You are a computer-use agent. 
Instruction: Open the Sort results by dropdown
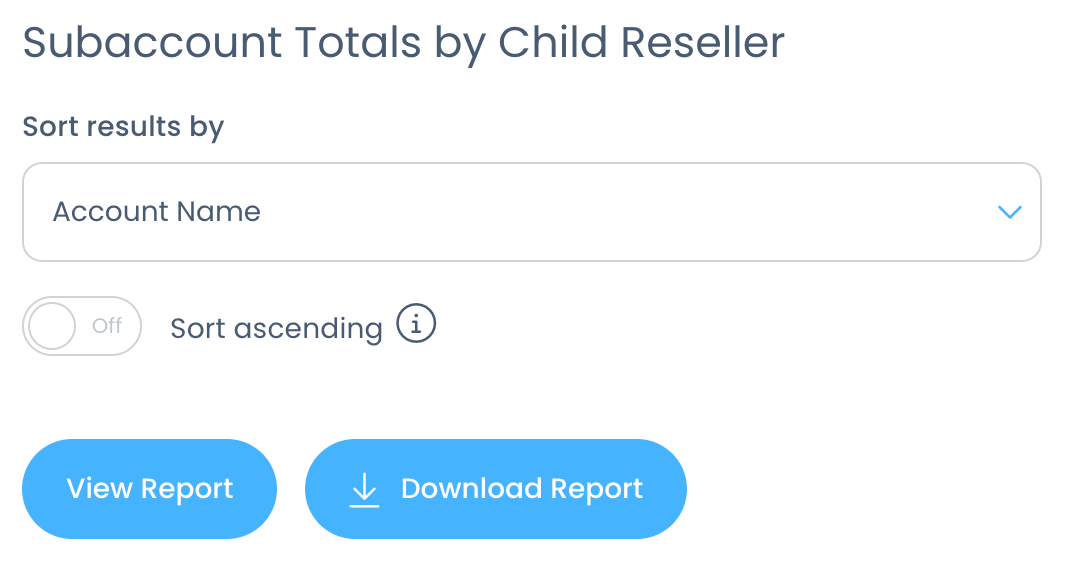coord(532,212)
